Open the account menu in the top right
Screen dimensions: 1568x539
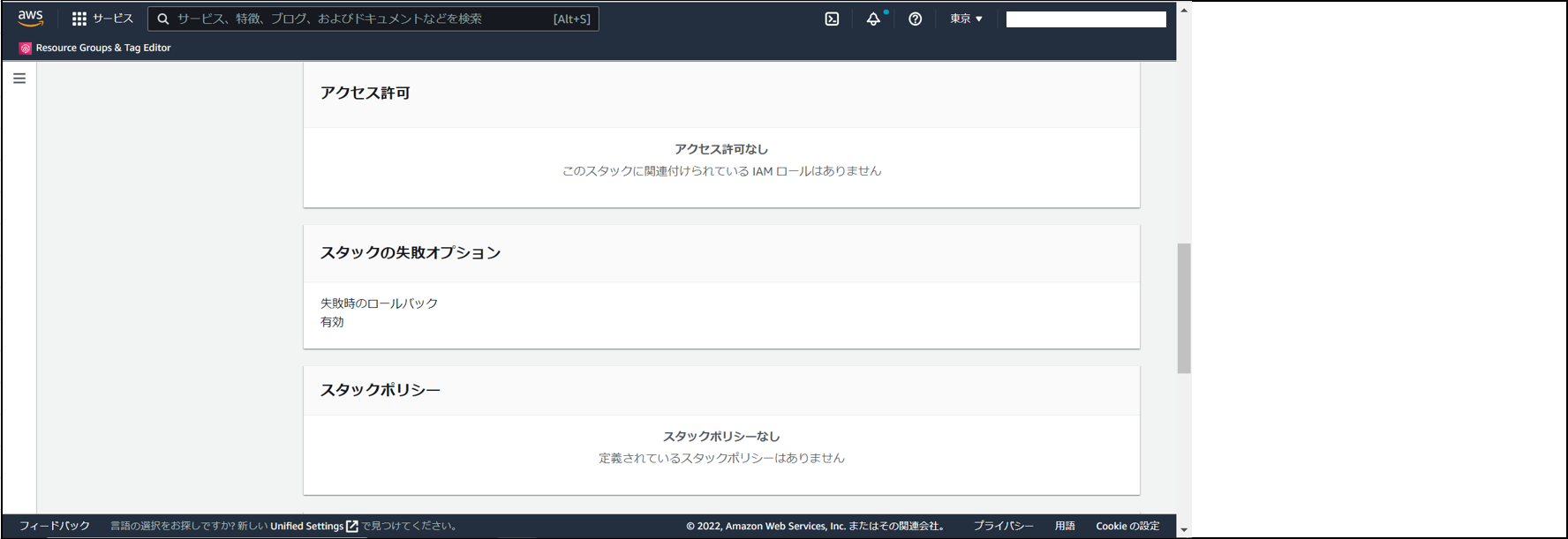pos(1085,19)
